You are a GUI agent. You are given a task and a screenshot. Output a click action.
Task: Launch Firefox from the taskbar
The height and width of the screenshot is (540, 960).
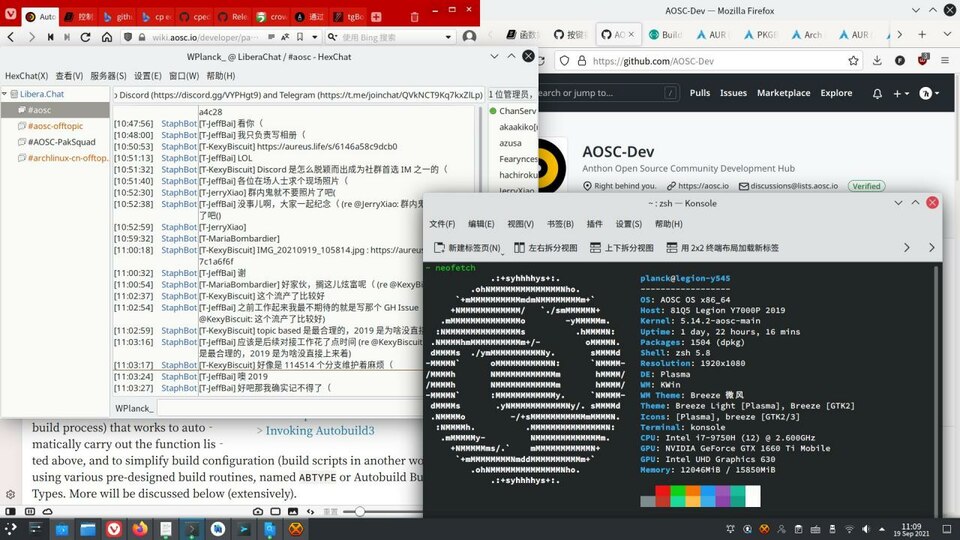139,528
